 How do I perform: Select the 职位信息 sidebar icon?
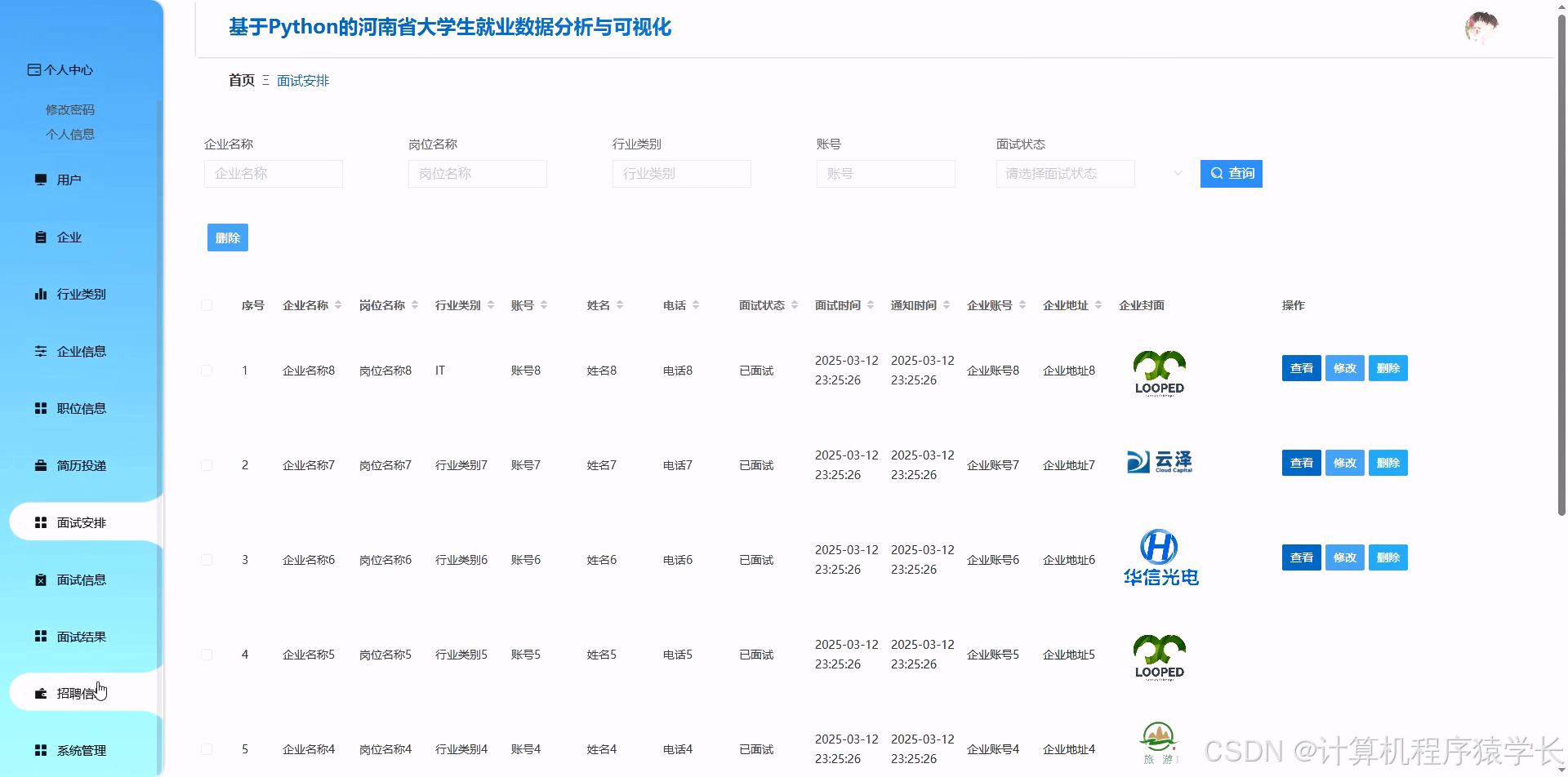coord(41,408)
